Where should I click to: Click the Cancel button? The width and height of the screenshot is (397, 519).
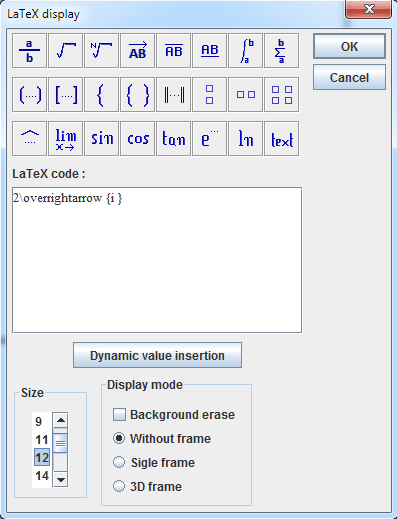(349, 77)
